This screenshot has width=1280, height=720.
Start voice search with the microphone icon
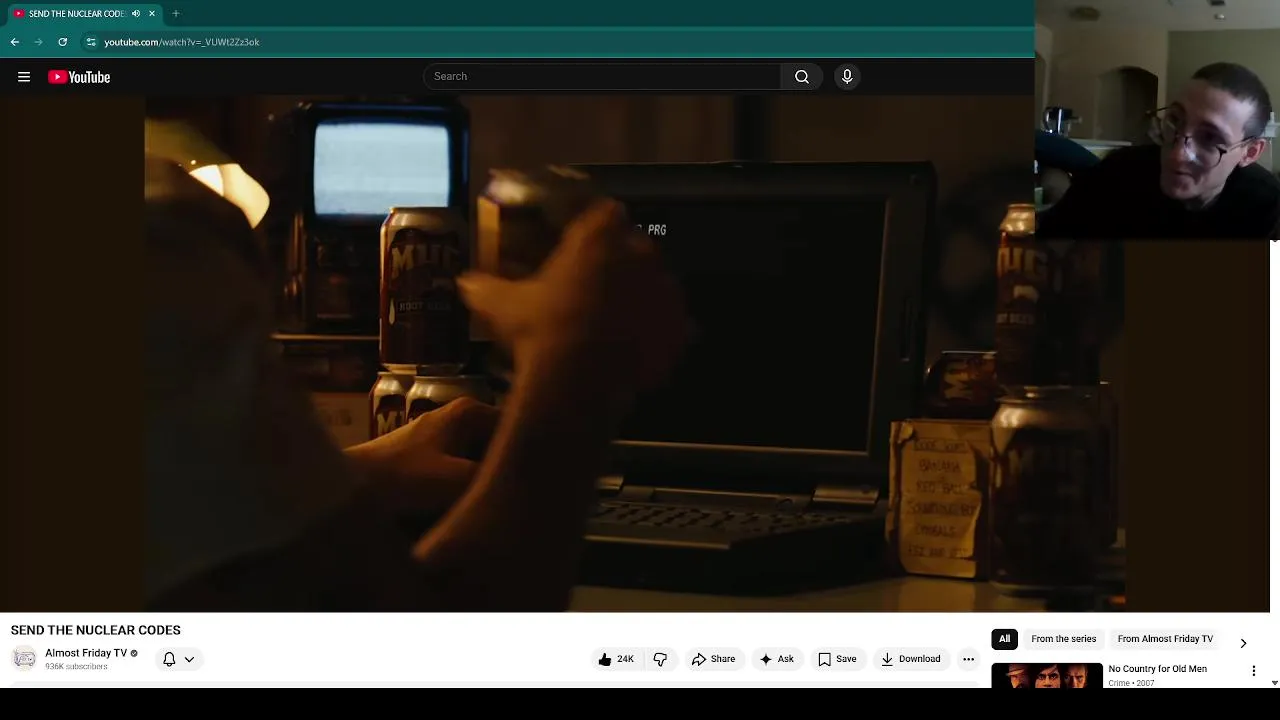847,76
